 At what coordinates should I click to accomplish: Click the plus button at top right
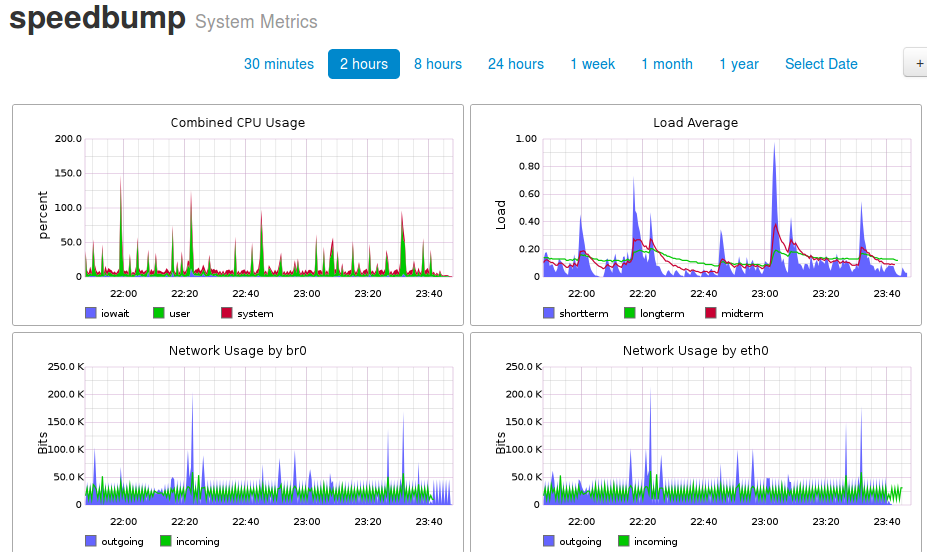point(916,63)
